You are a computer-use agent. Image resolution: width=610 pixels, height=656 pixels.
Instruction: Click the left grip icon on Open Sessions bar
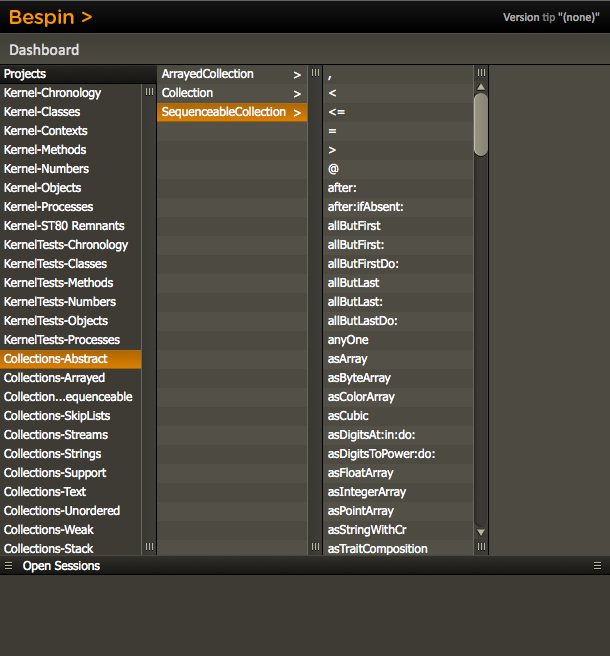pyautogui.click(x=8, y=566)
